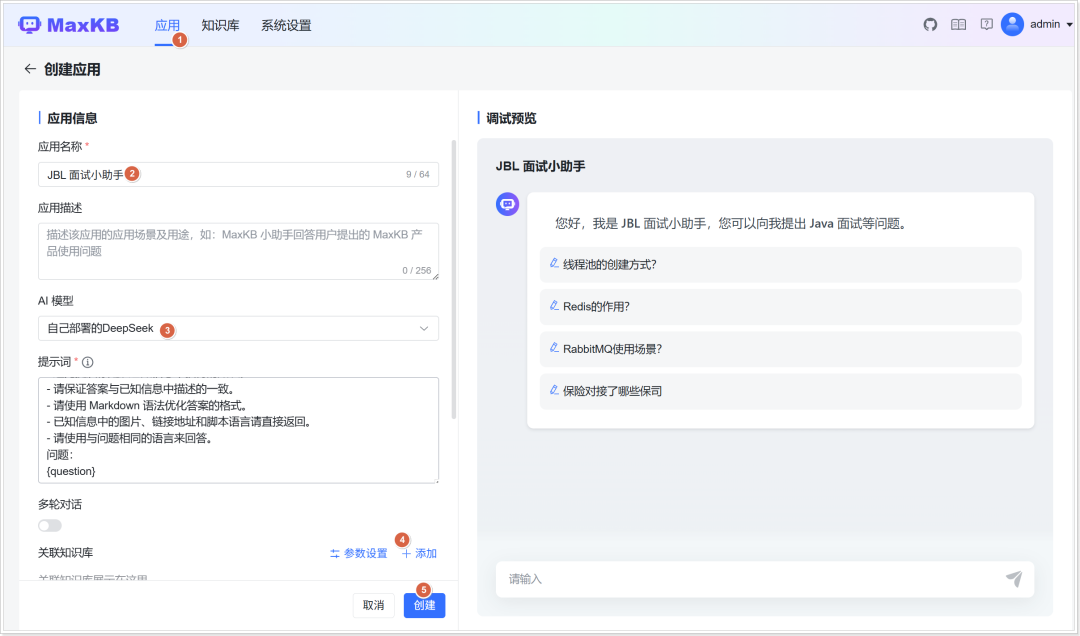Toggle the 多轮对话 switch
Screen dimensions: 1080x636
tap(50, 526)
